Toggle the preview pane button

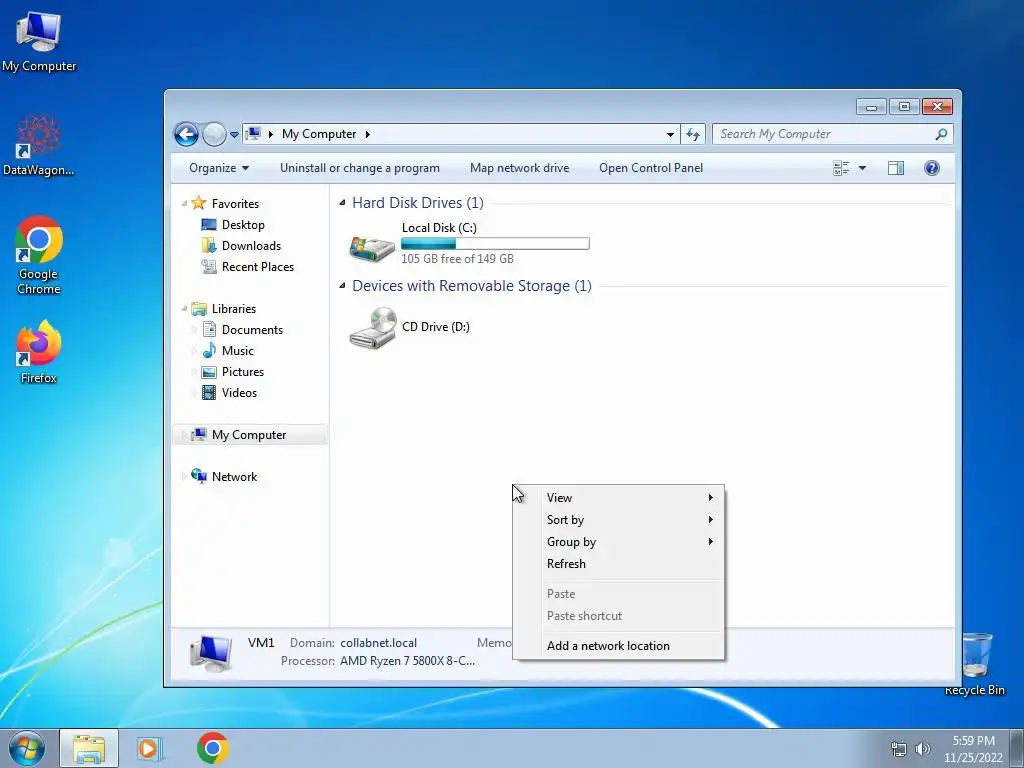click(x=896, y=168)
